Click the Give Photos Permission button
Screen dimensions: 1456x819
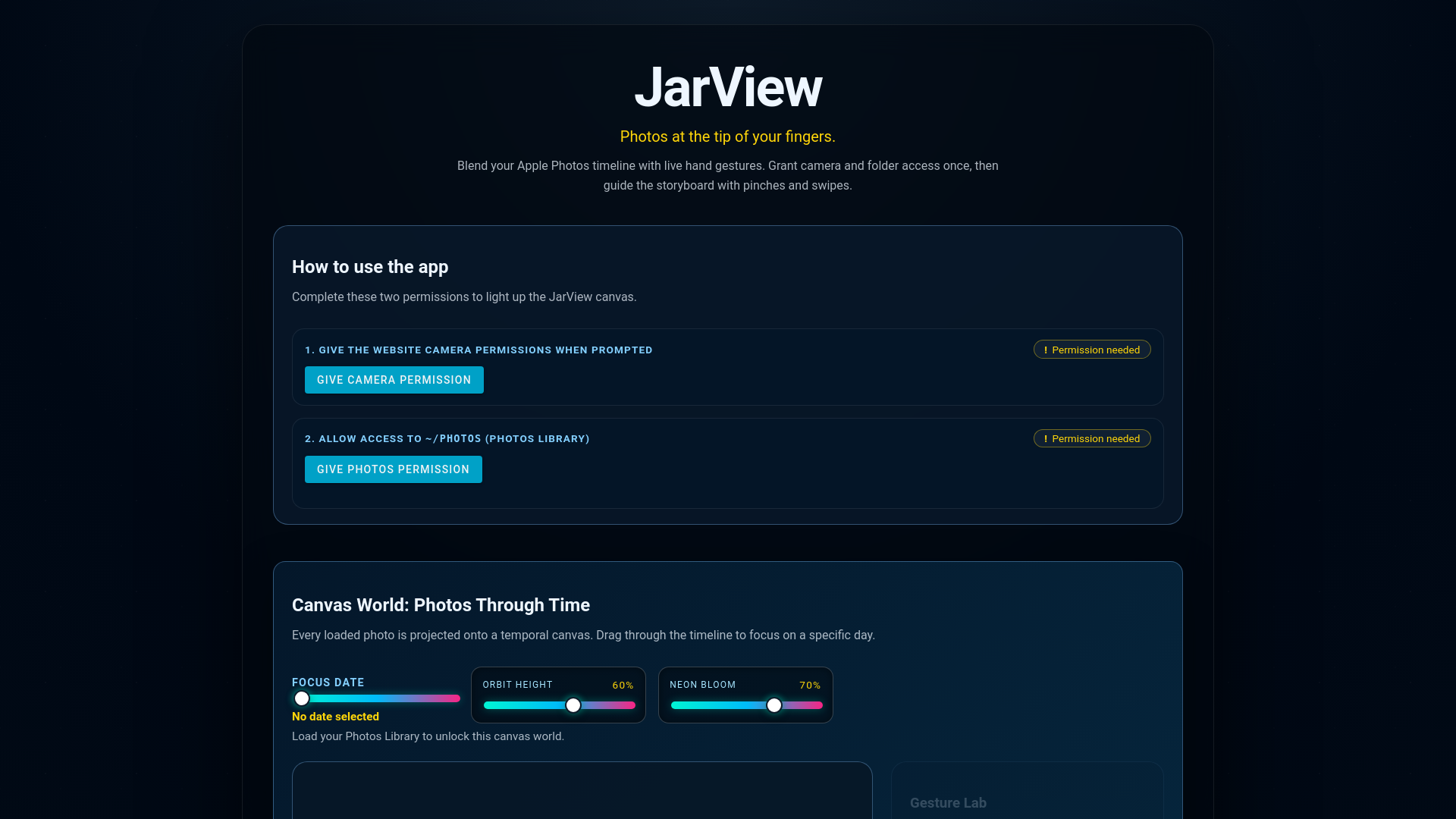393,469
